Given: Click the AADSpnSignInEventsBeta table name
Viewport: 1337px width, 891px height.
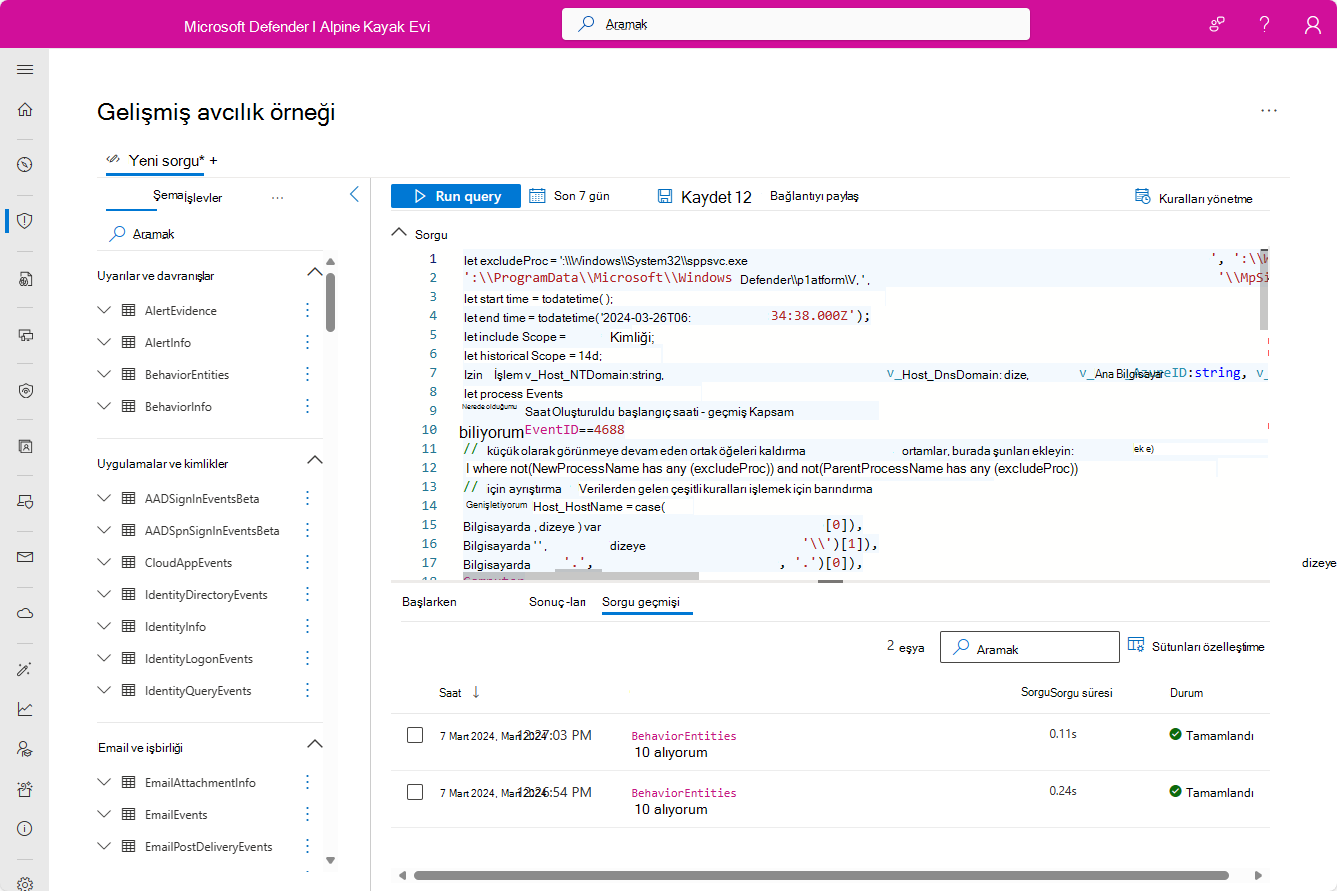Looking at the screenshot, I should pos(212,531).
